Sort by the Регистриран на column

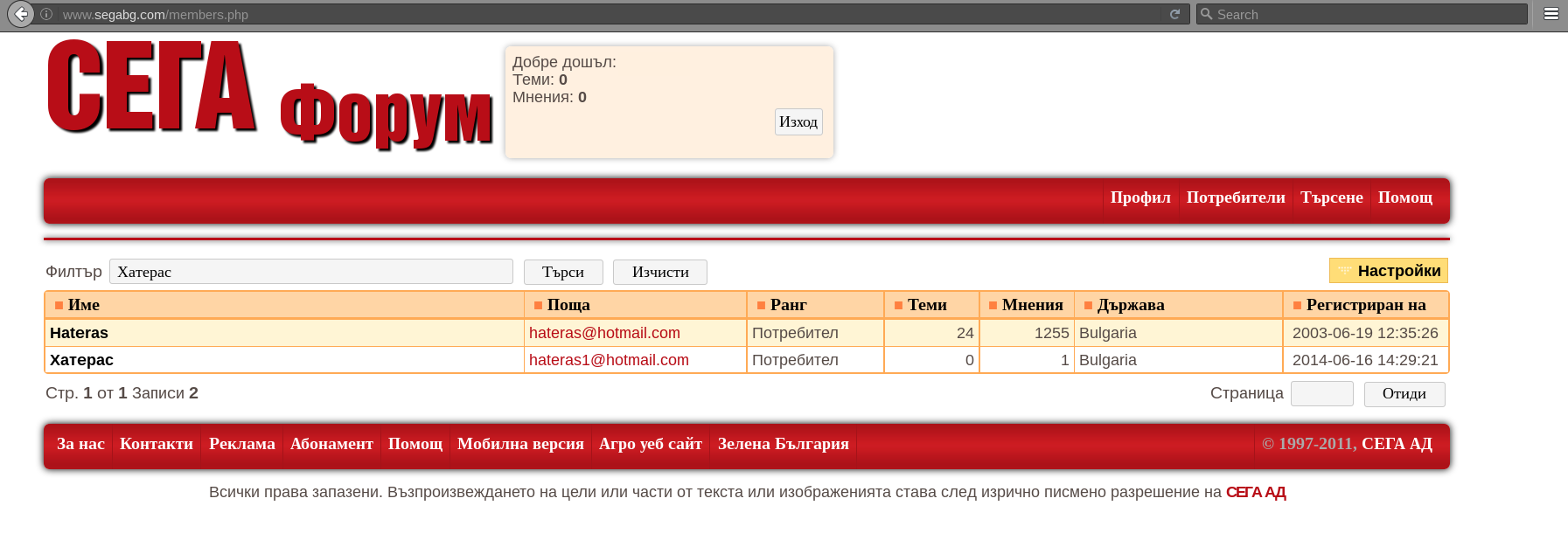point(1365,305)
